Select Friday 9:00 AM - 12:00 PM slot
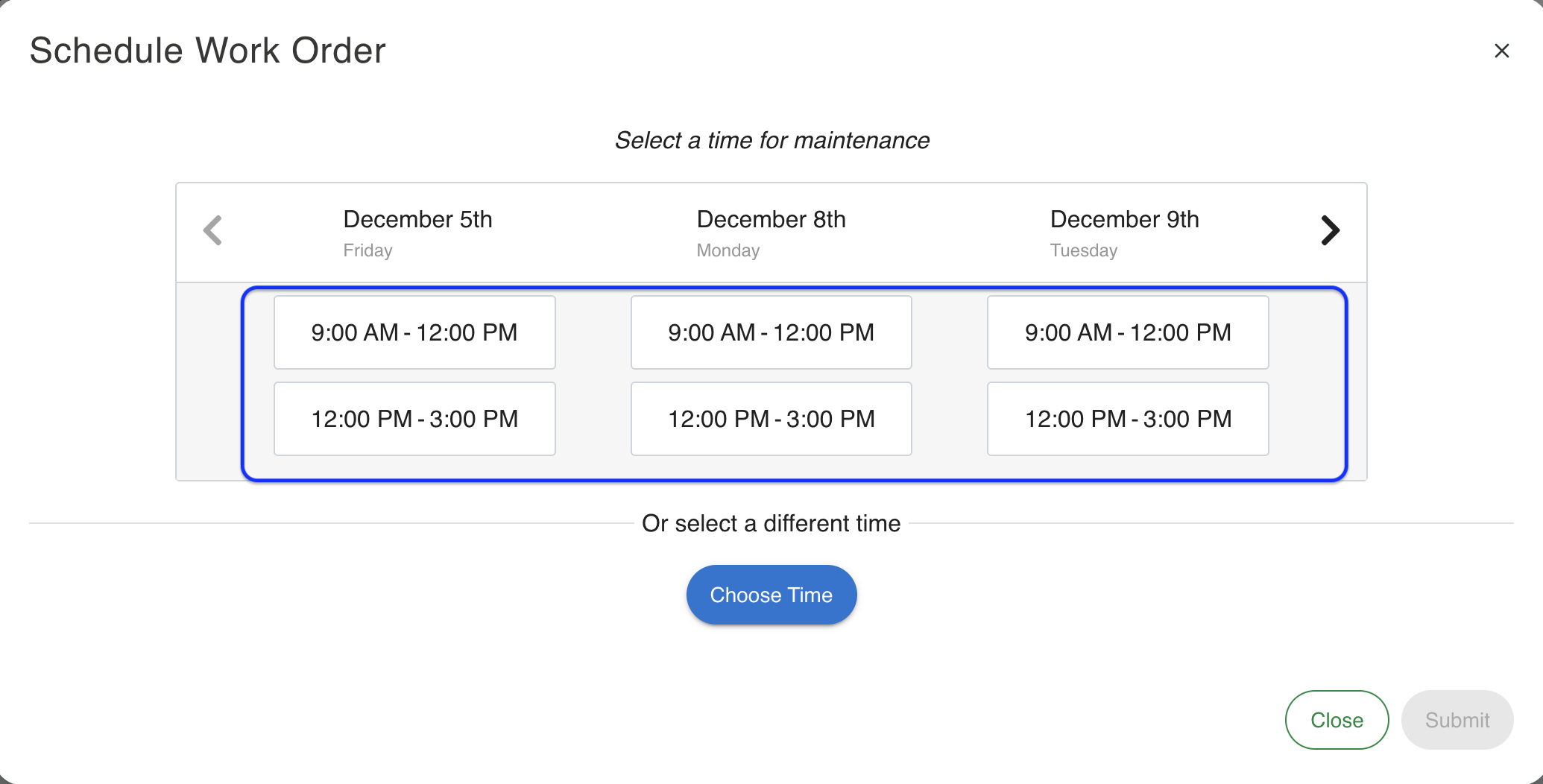This screenshot has width=1543, height=784. 414,332
